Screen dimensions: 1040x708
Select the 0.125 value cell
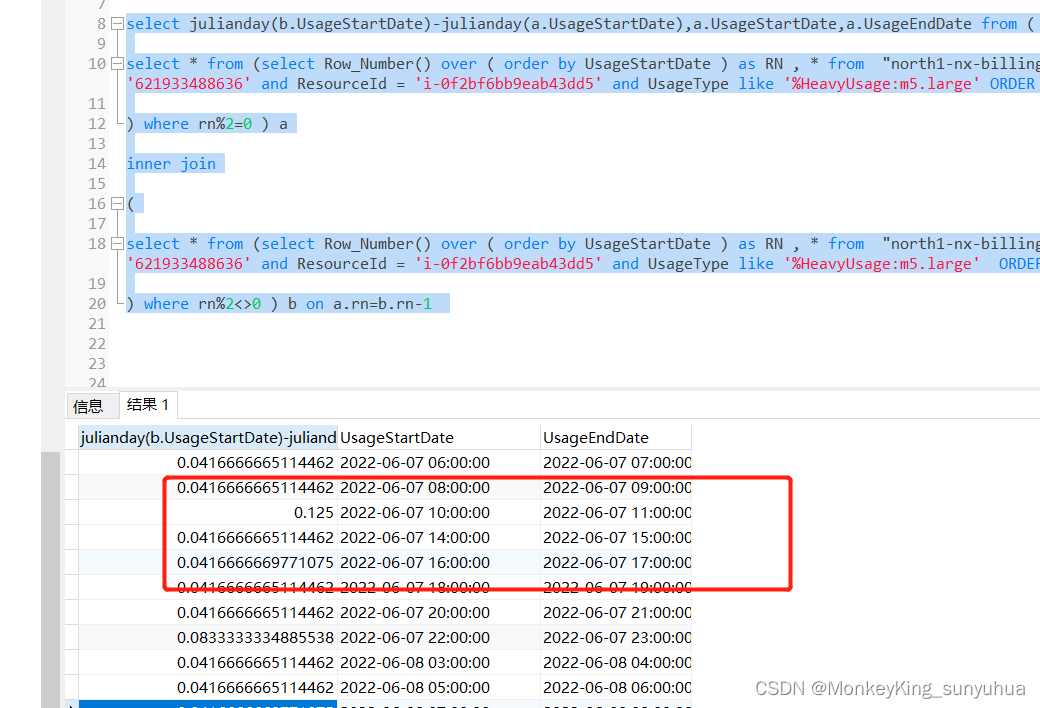(208, 513)
